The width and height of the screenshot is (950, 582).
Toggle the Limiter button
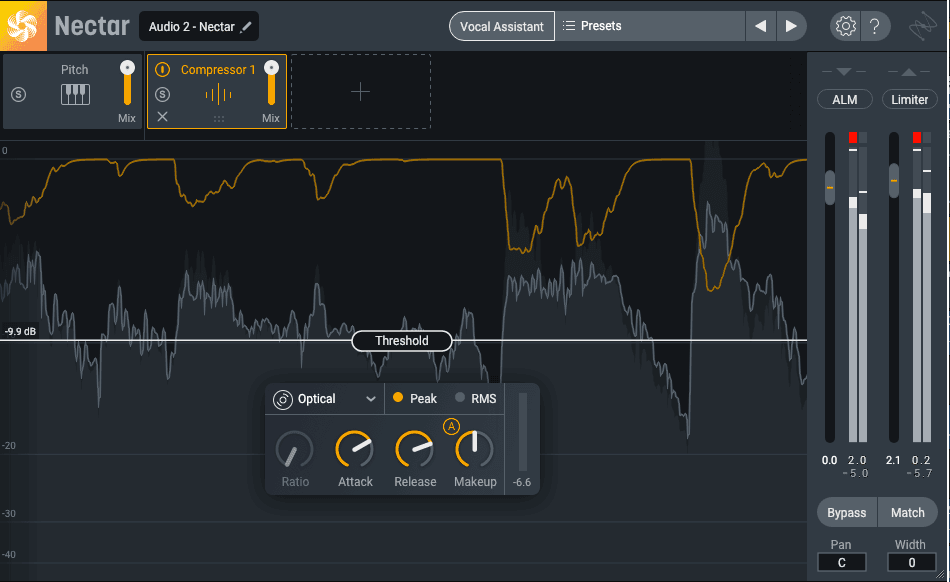pyautogui.click(x=909, y=99)
